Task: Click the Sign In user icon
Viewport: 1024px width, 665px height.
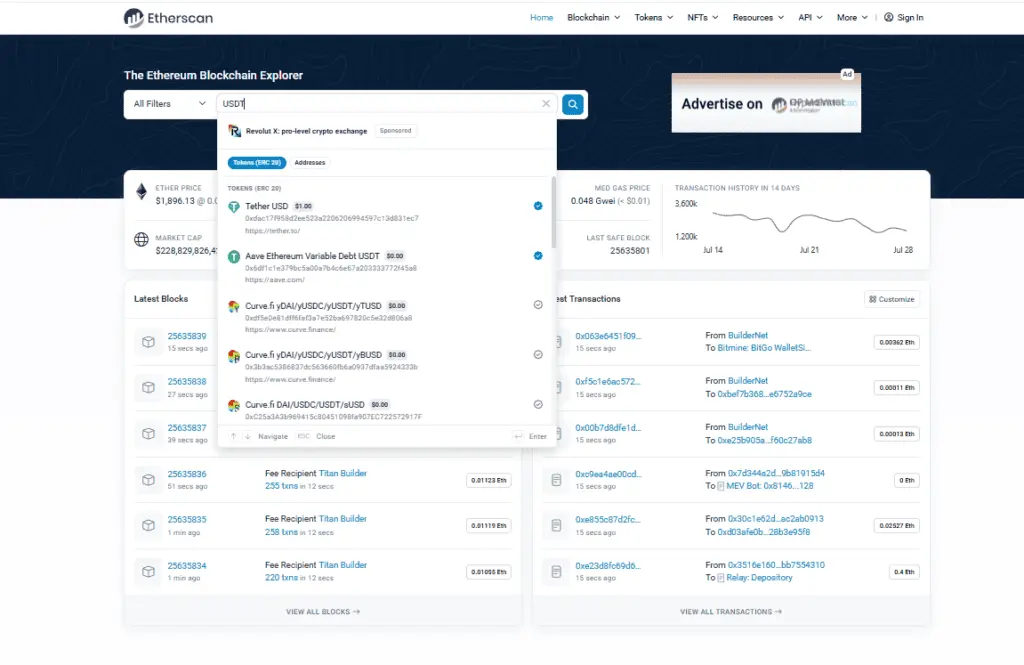Action: click(889, 18)
